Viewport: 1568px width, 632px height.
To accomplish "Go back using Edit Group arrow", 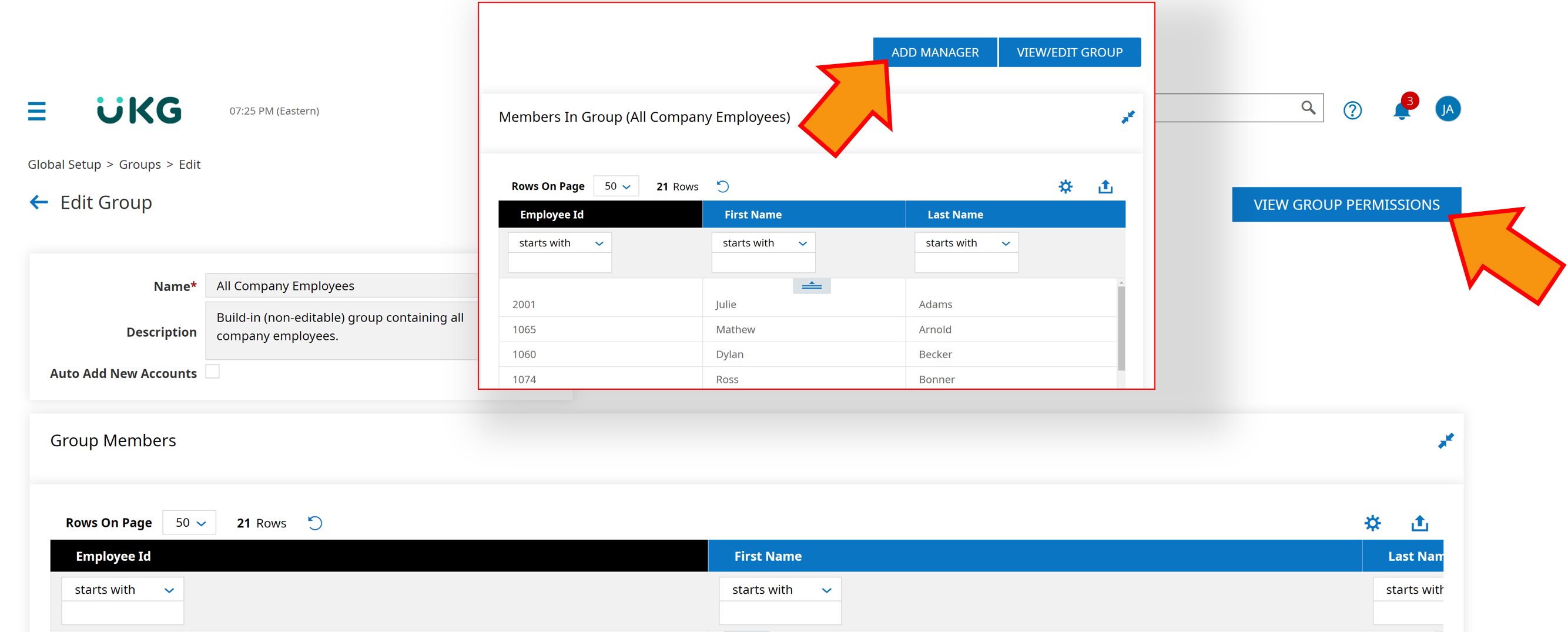I will tap(38, 202).
